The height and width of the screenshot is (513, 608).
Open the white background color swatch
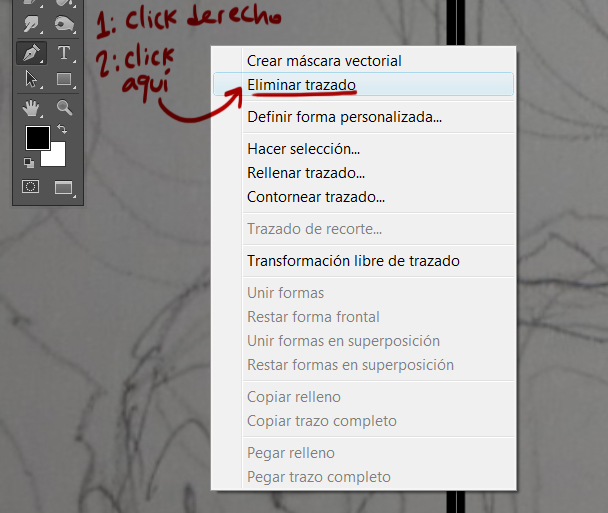click(57, 157)
